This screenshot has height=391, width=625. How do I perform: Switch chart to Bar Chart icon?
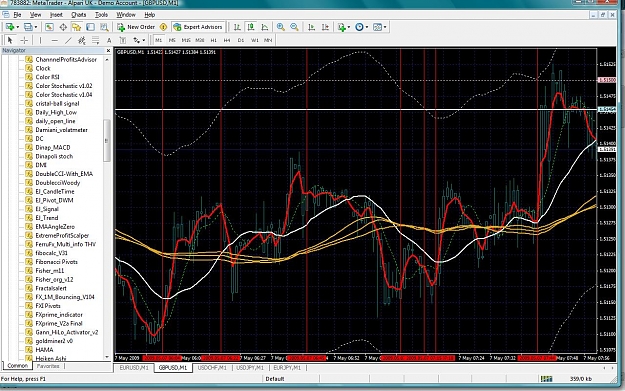coord(237,27)
